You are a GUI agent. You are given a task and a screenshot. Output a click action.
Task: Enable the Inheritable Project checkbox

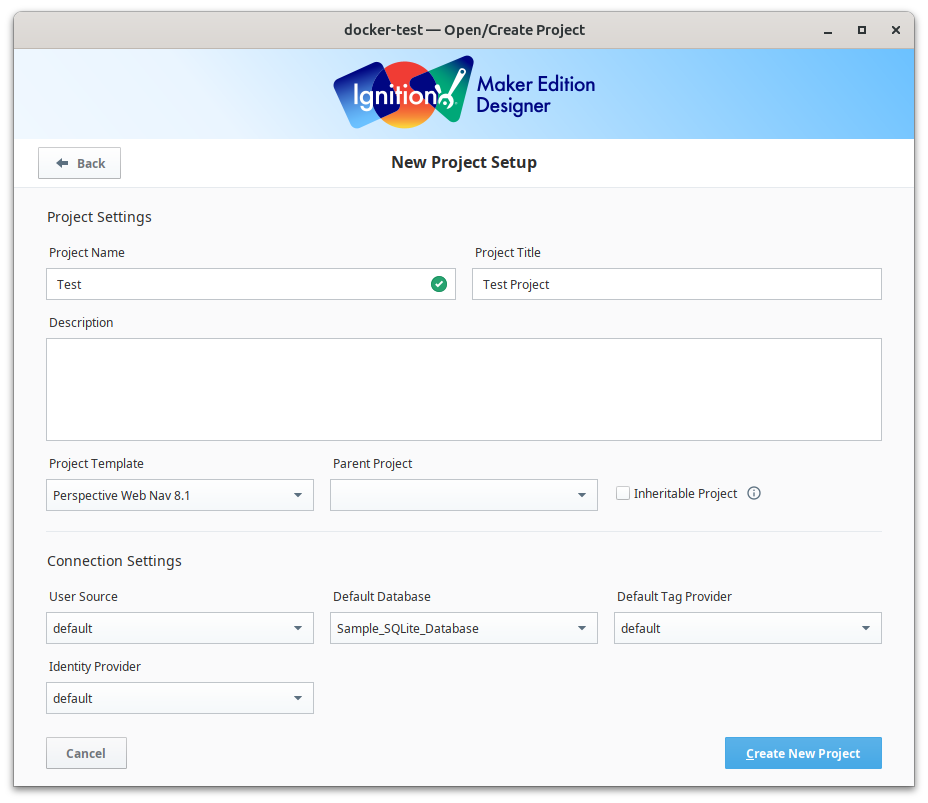coord(623,493)
